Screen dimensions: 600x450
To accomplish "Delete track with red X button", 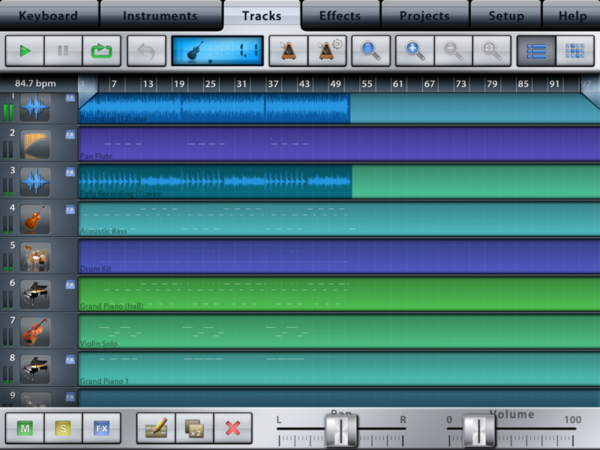I will coord(233,428).
